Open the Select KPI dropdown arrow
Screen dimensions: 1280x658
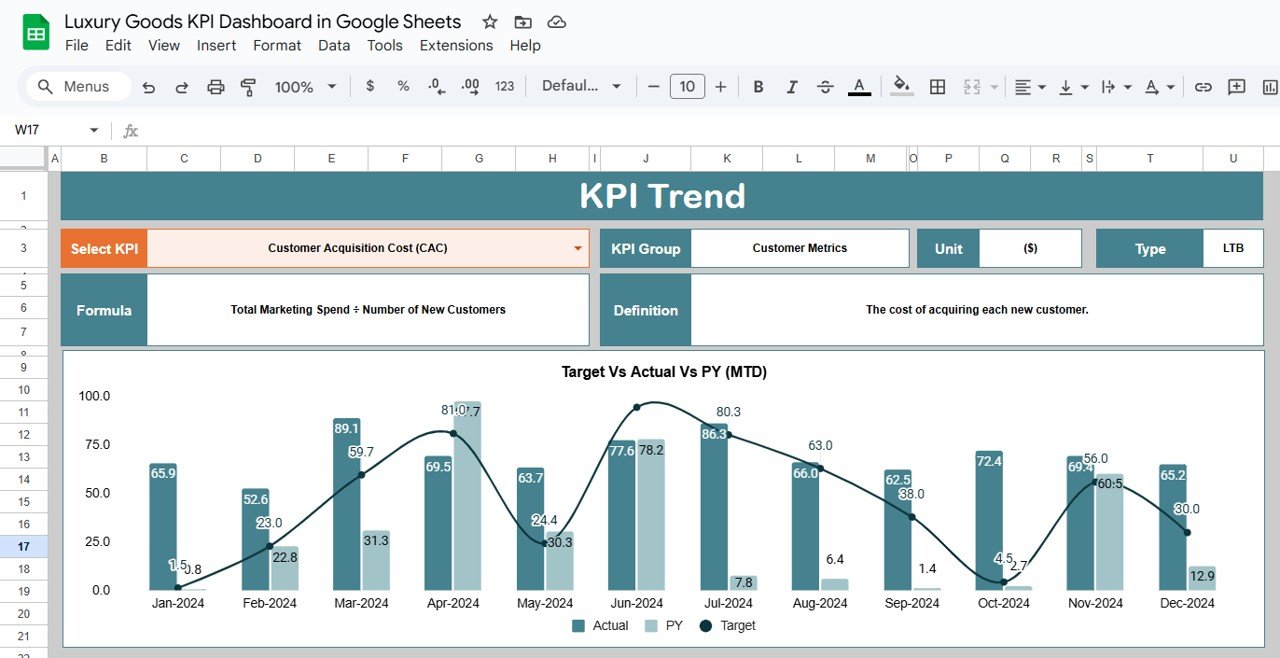(x=578, y=248)
